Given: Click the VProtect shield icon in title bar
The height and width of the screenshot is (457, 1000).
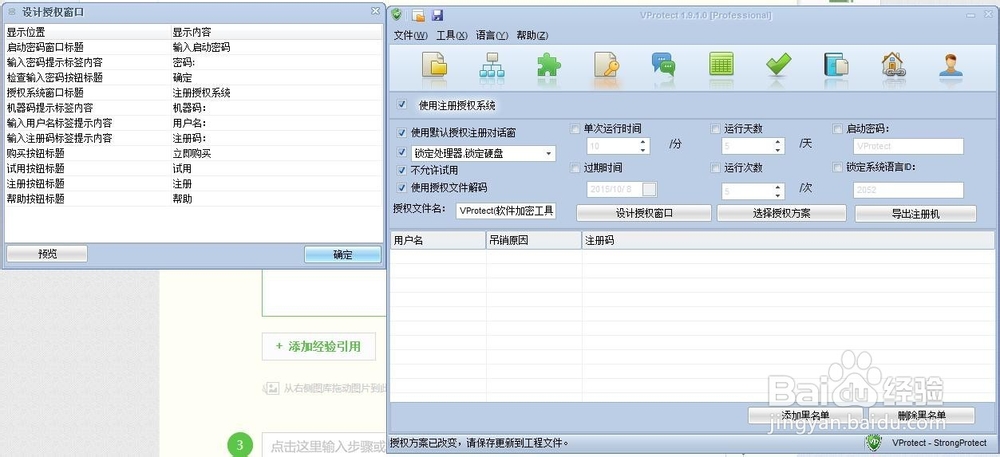Looking at the screenshot, I should [397, 15].
